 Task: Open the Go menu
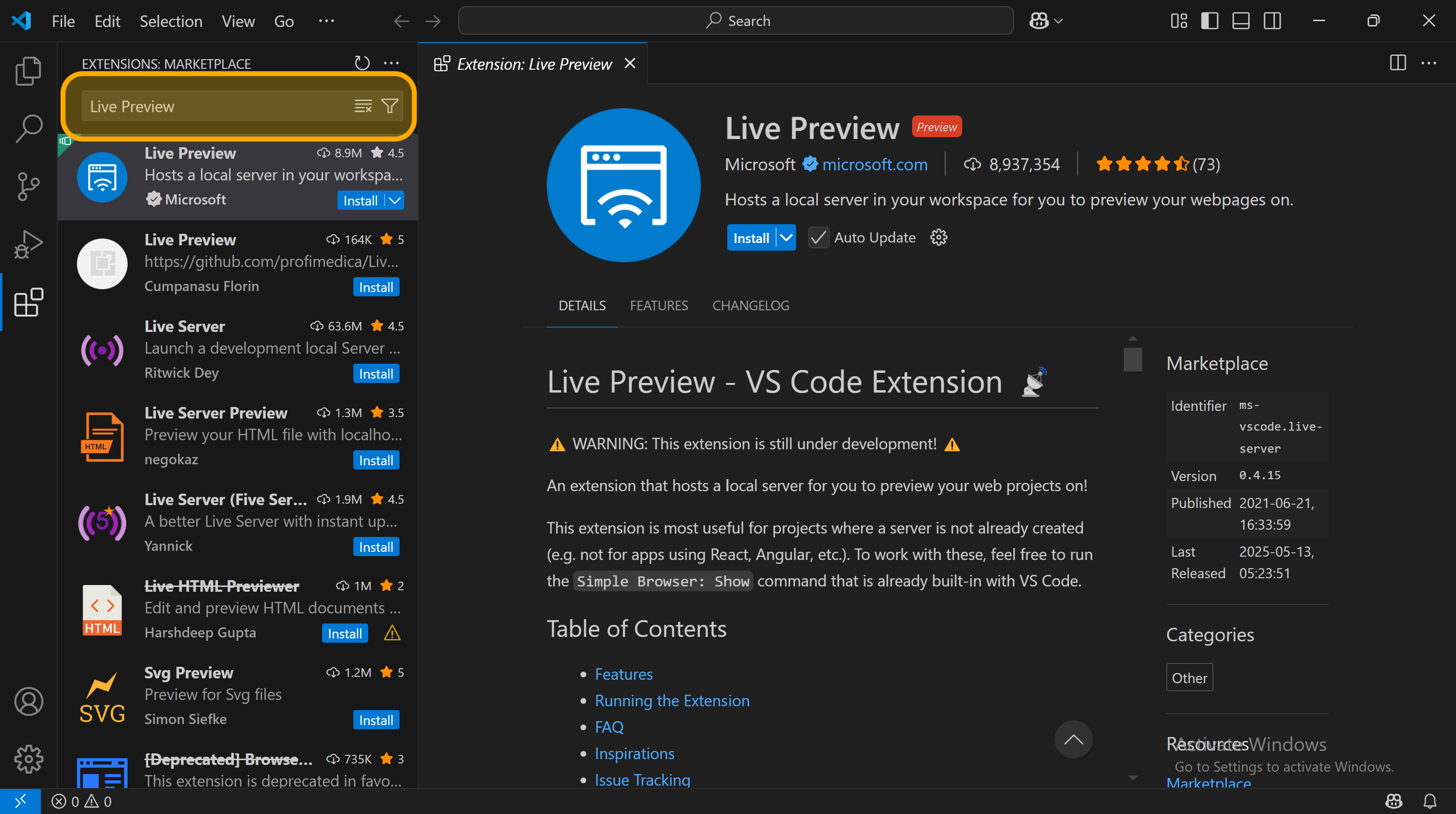pos(283,21)
